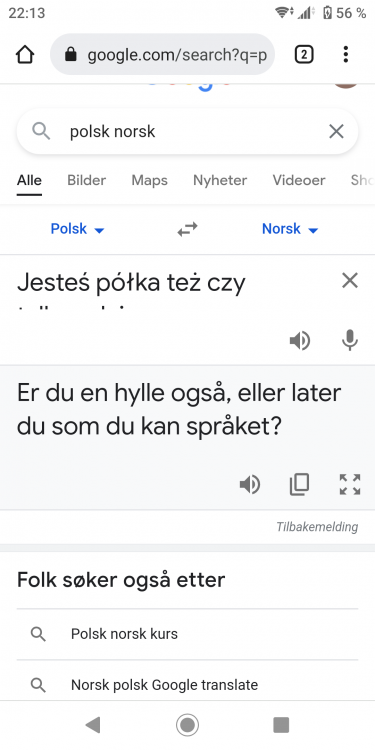The width and height of the screenshot is (375, 750).
Task: Open the Videoer results tab
Action: click(x=299, y=180)
